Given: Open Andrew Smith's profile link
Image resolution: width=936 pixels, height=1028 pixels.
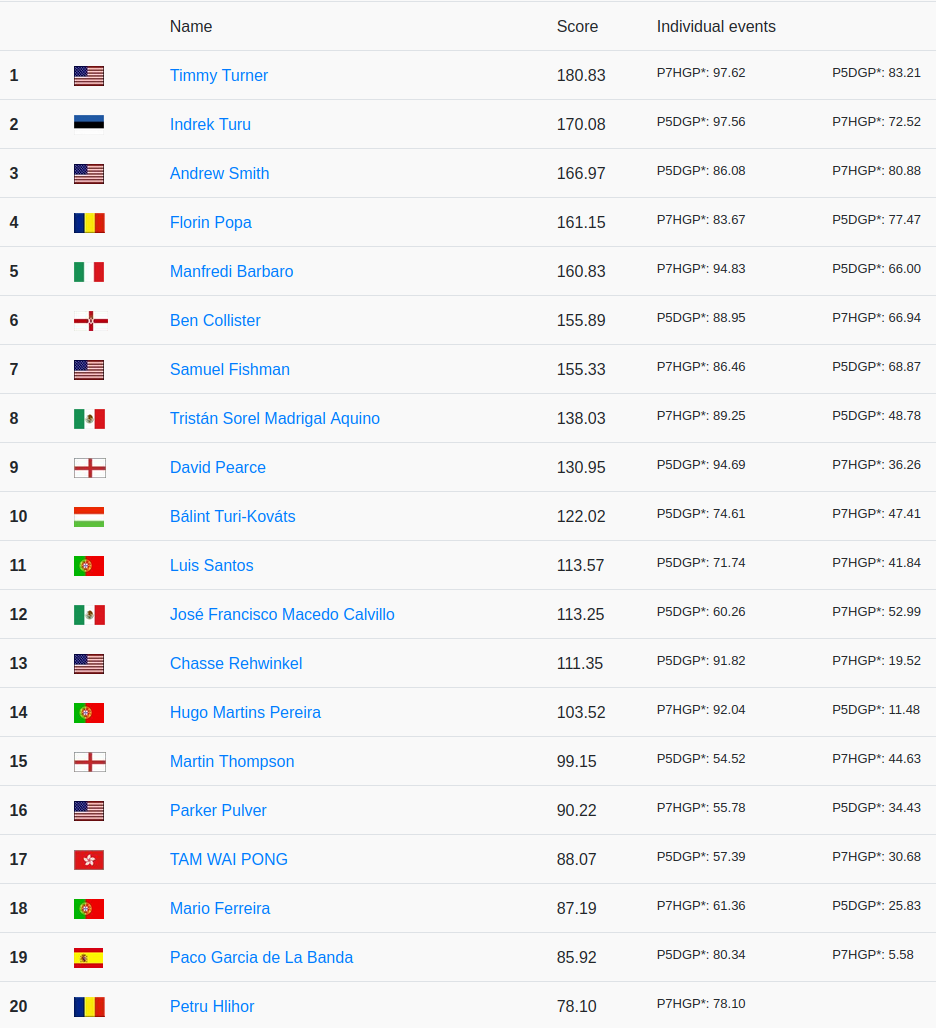Looking at the screenshot, I should 219,173.
